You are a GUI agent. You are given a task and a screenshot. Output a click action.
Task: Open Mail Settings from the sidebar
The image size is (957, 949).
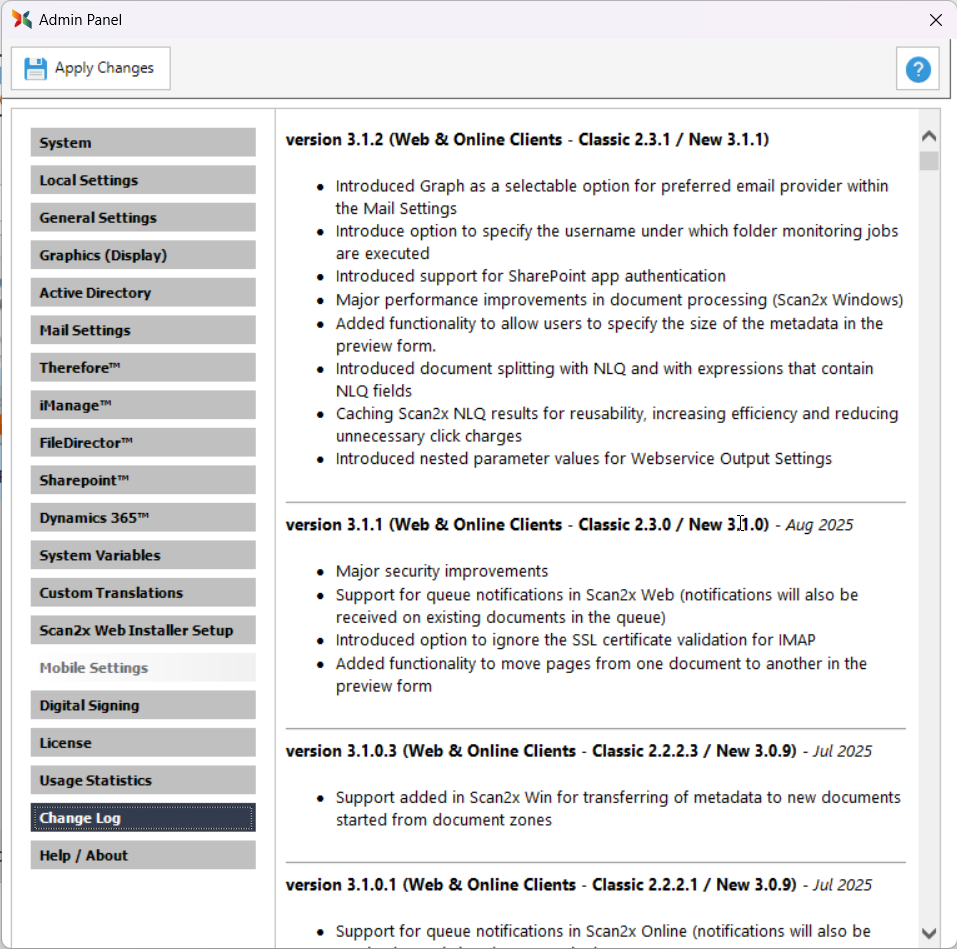[x=143, y=330]
